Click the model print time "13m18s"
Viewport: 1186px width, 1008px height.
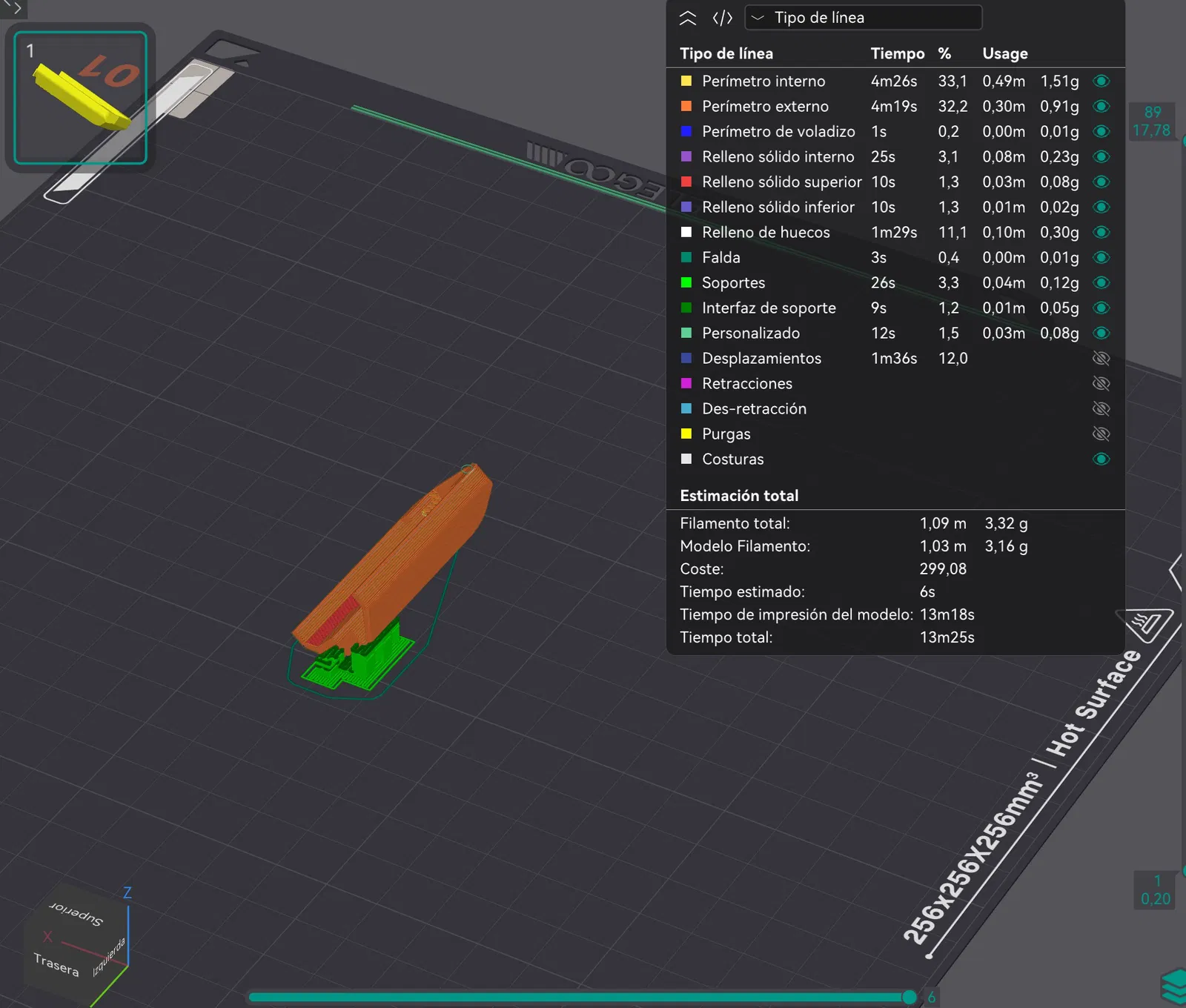pos(947,614)
